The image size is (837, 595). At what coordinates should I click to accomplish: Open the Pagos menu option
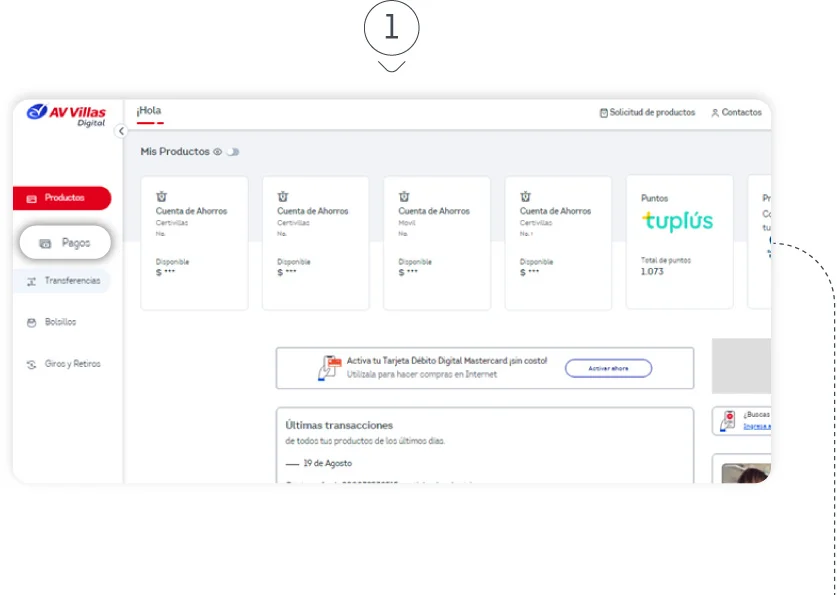[65, 242]
